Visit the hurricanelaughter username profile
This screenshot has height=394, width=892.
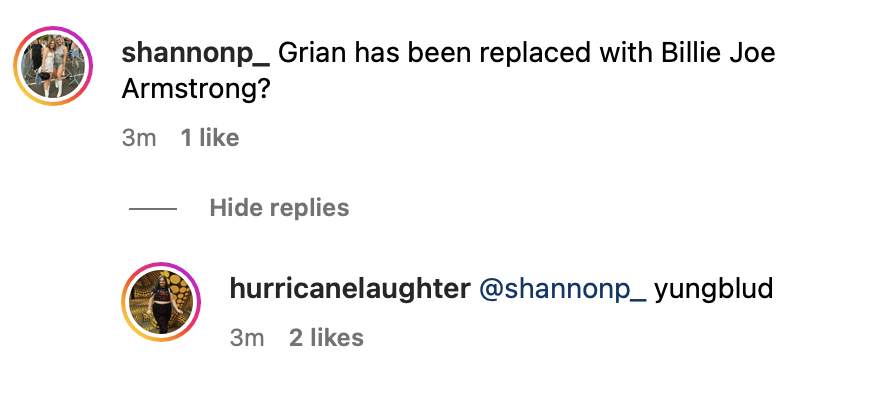pos(350,289)
